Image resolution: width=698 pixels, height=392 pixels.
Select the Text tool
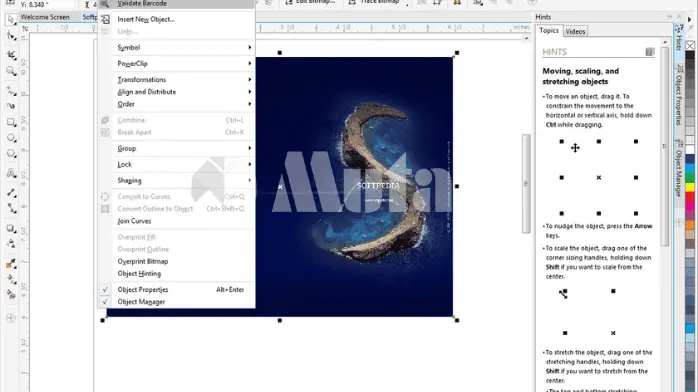tap(11, 173)
